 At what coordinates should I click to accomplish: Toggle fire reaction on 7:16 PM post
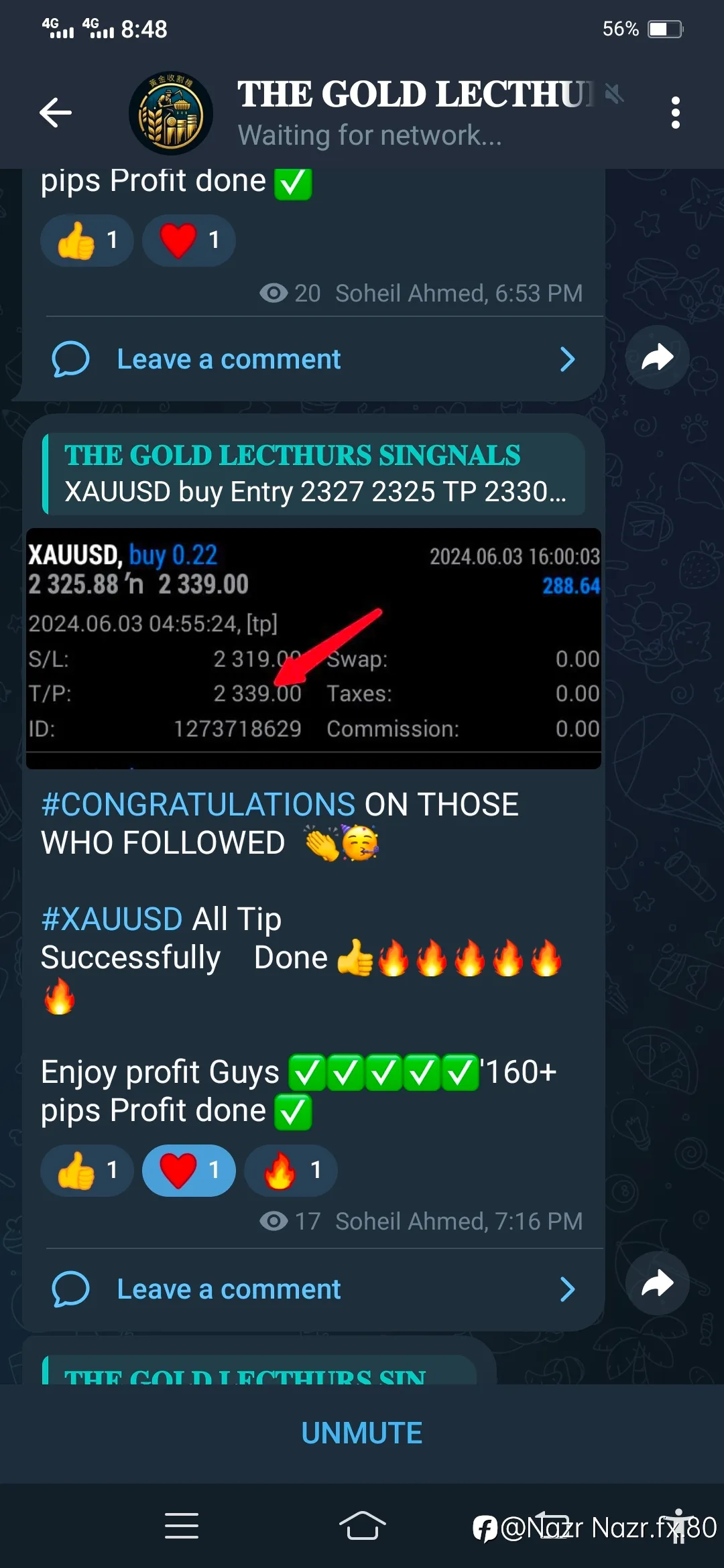pyautogui.click(x=291, y=1170)
